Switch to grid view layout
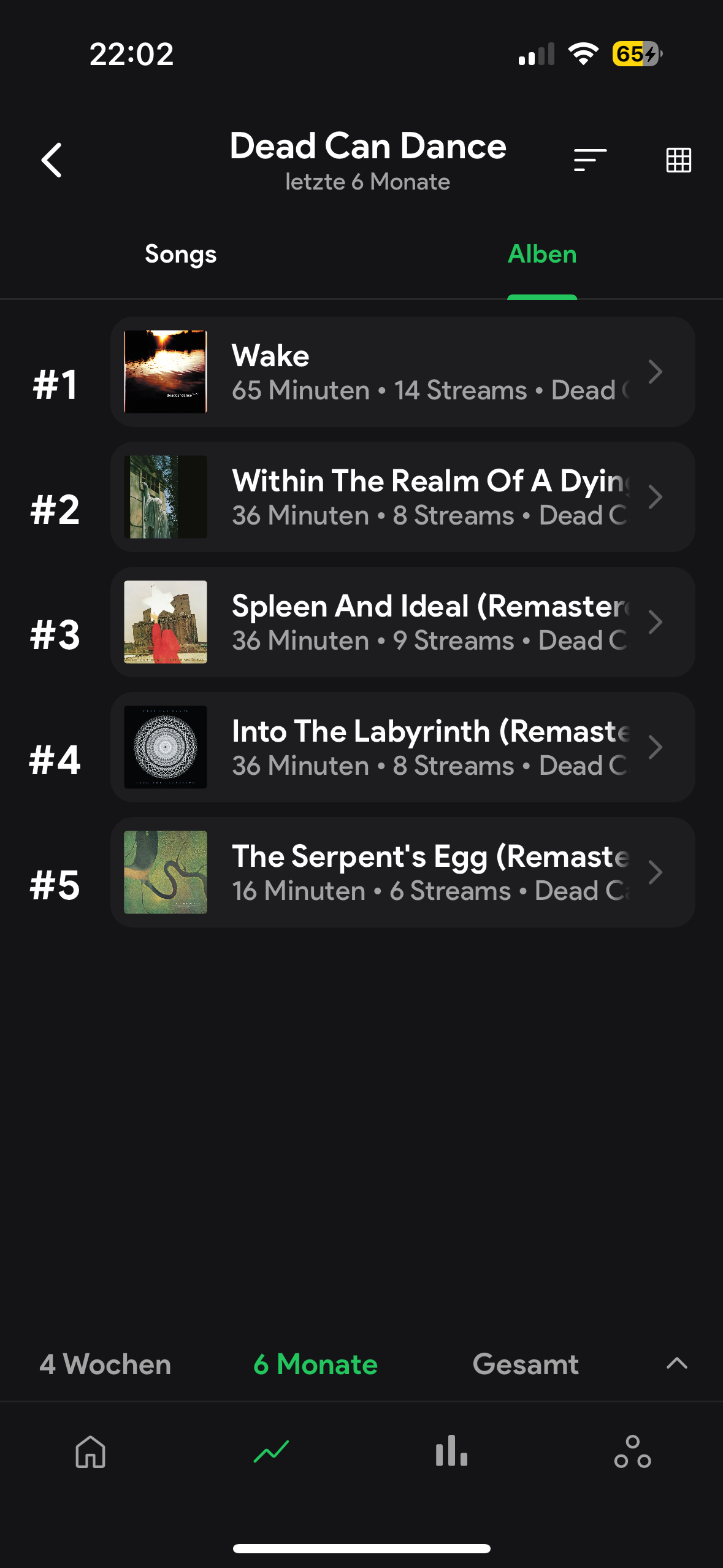 point(678,160)
